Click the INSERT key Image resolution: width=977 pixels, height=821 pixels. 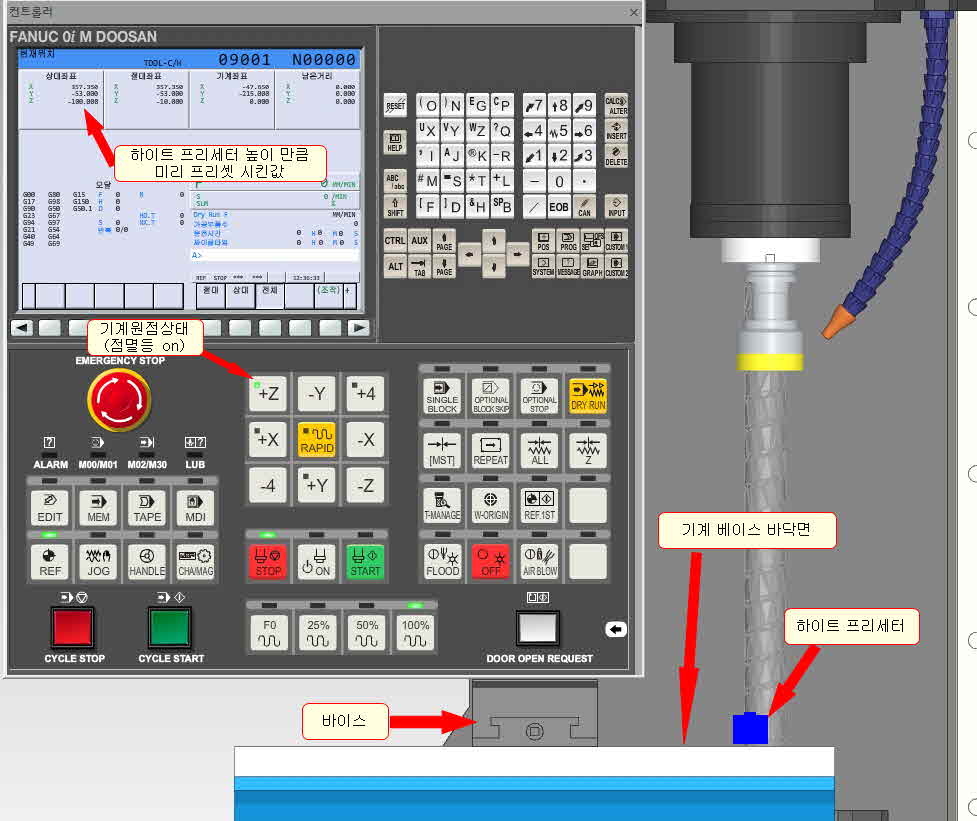[616, 130]
